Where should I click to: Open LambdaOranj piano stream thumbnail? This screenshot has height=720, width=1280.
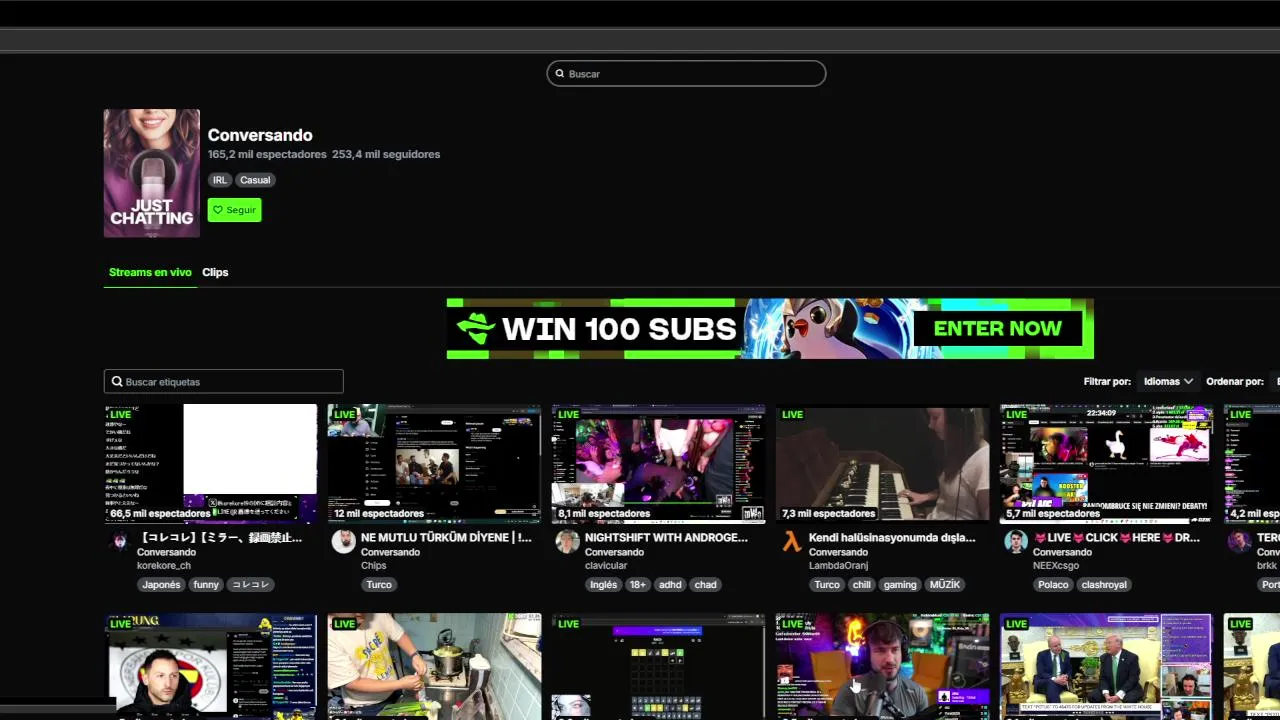pos(882,464)
